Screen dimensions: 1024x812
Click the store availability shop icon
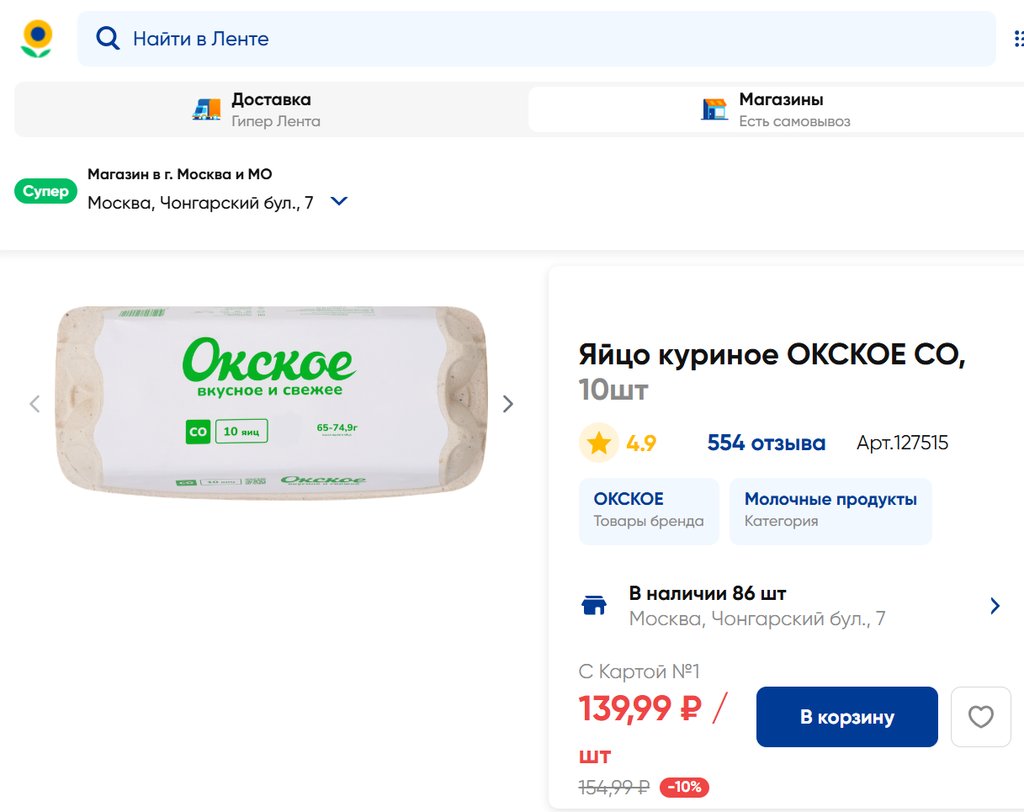(x=594, y=606)
